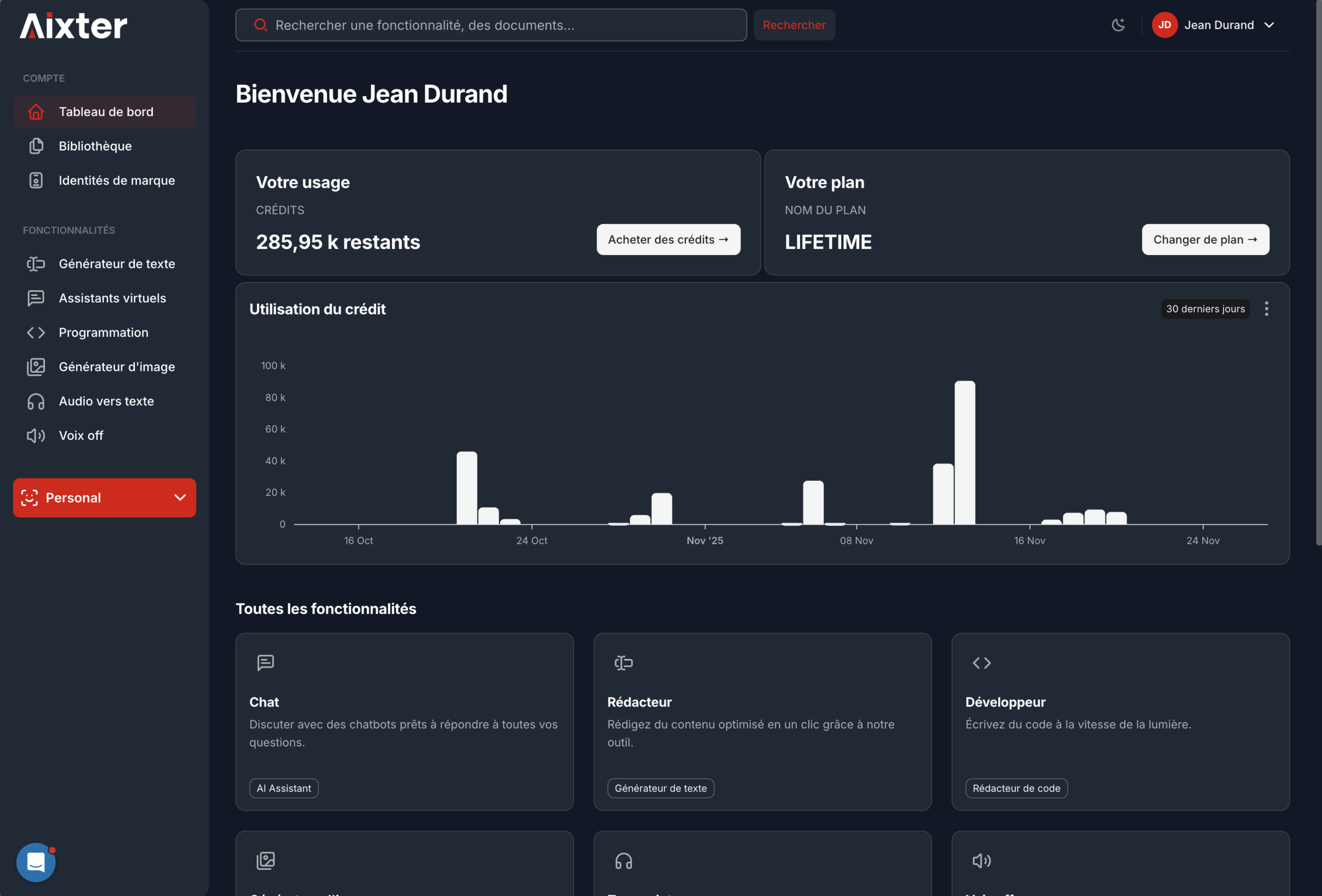Open Bibliothèque in the sidebar
The height and width of the screenshot is (896, 1322).
95,146
